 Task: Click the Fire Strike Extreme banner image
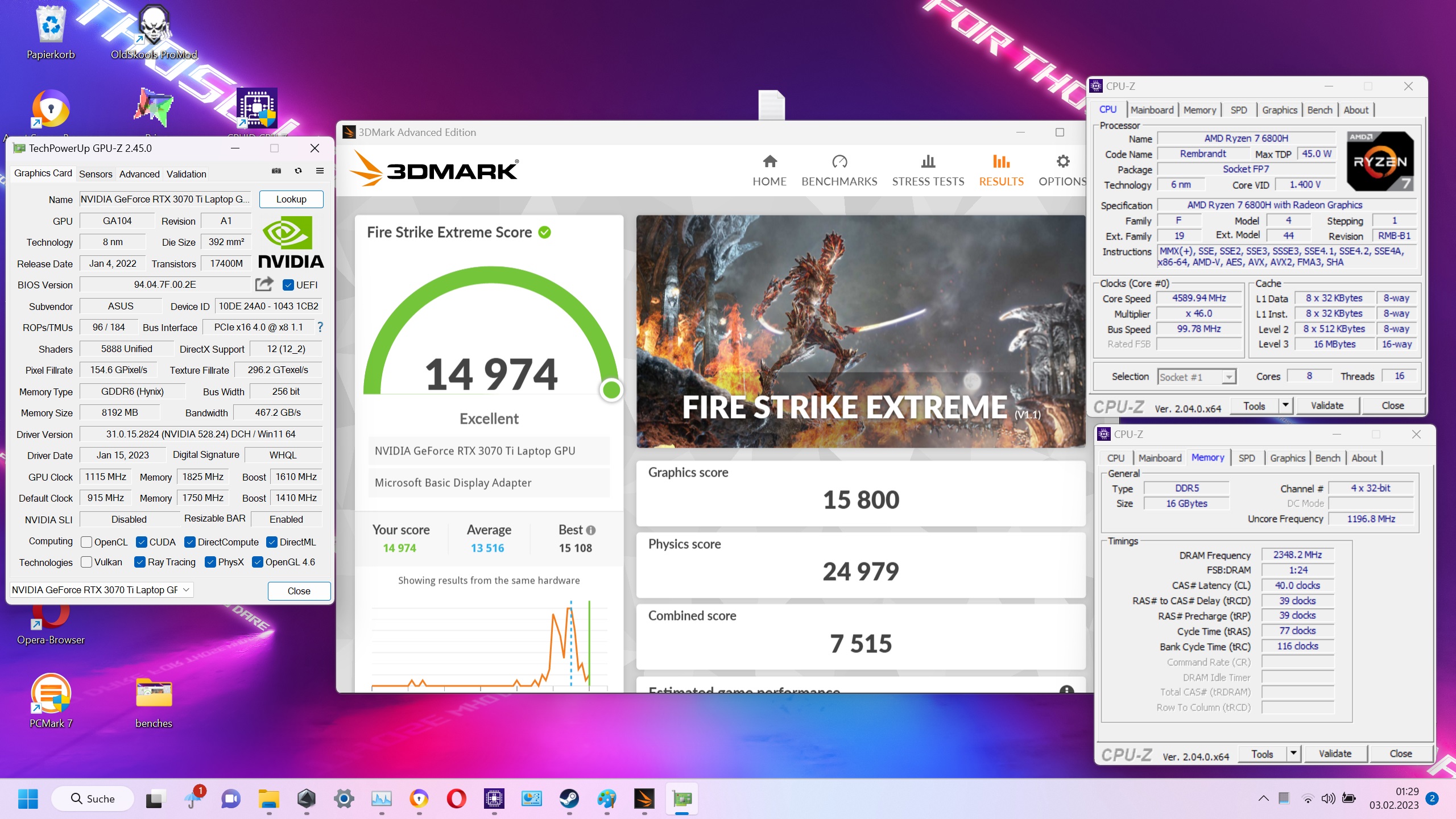(861, 331)
